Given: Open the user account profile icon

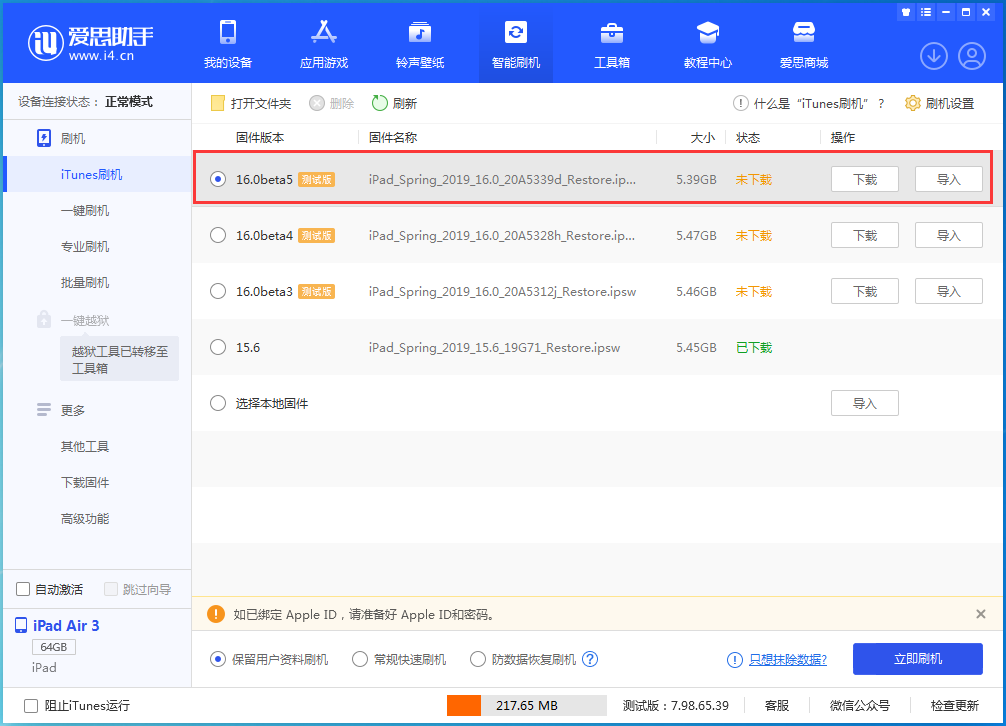Looking at the screenshot, I should pos(972,56).
